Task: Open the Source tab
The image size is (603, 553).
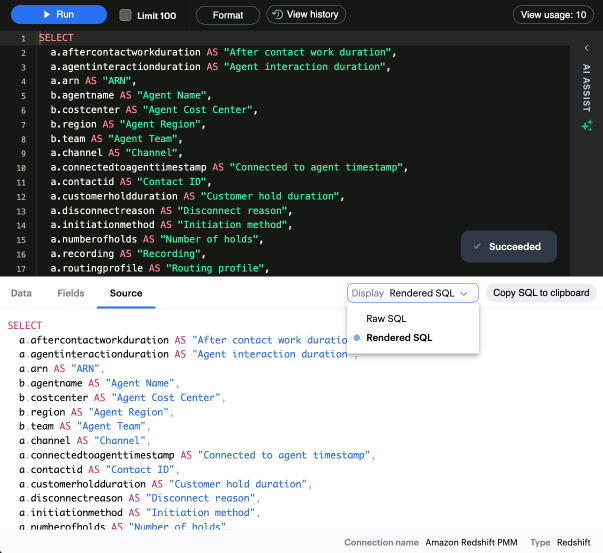Action: [126, 293]
